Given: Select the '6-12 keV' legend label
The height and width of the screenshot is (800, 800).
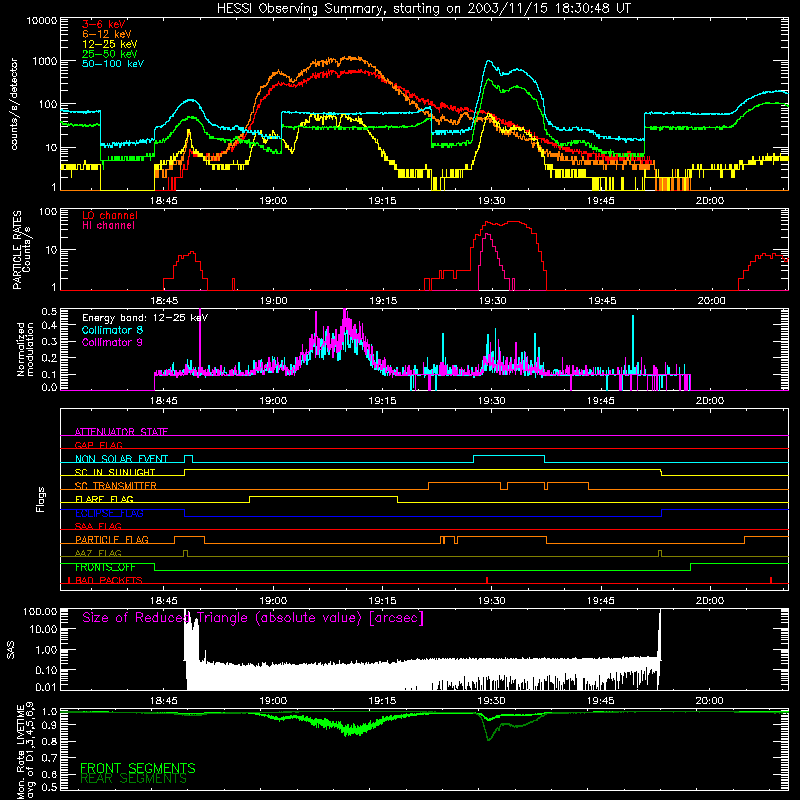Looking at the screenshot, I should [x=107, y=34].
